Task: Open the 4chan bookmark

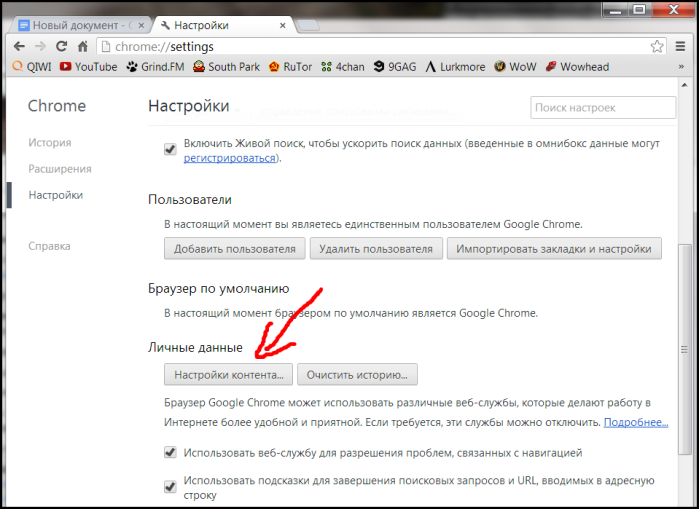Action: 342,67
